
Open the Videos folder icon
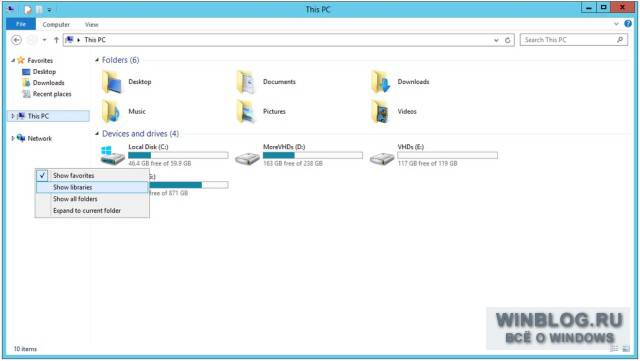pos(381,111)
